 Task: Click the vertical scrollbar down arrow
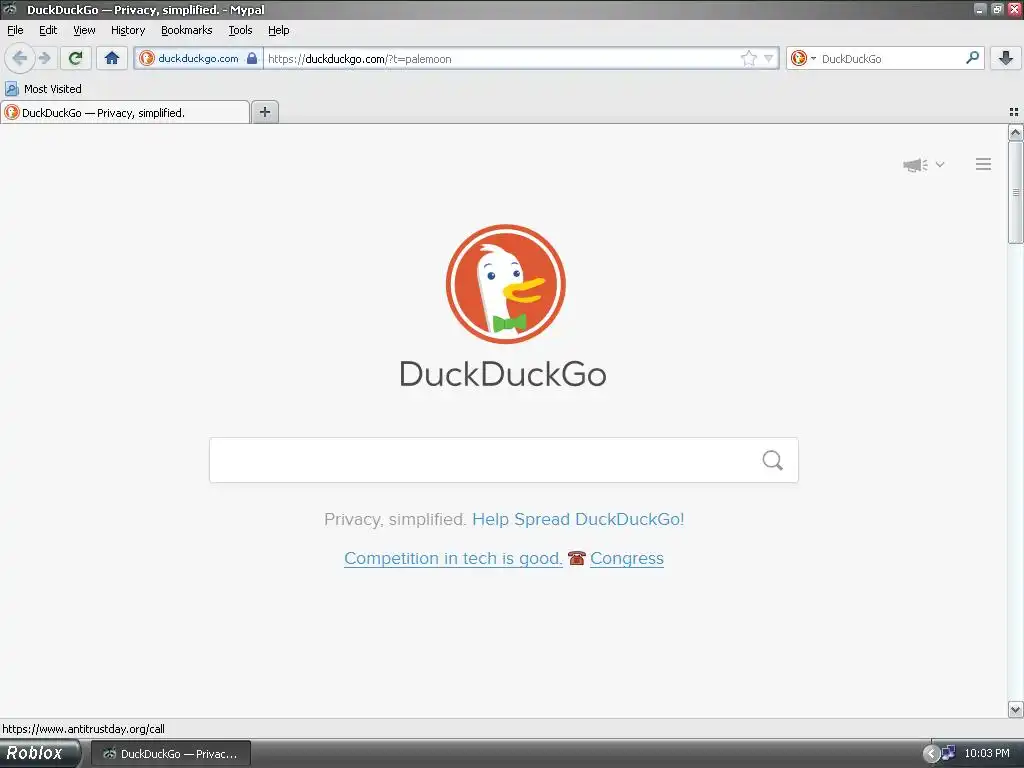pyautogui.click(x=1015, y=709)
